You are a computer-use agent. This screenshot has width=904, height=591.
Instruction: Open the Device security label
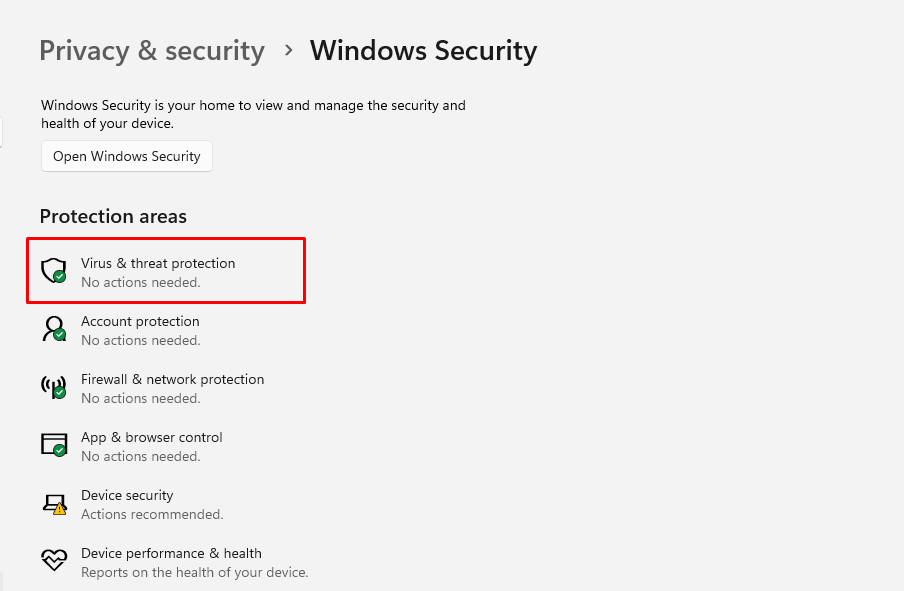127,495
